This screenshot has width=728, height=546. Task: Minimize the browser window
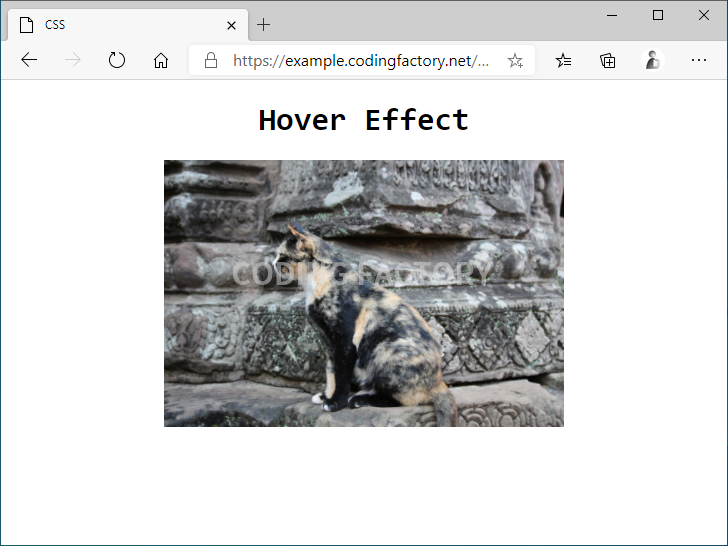tap(611, 15)
